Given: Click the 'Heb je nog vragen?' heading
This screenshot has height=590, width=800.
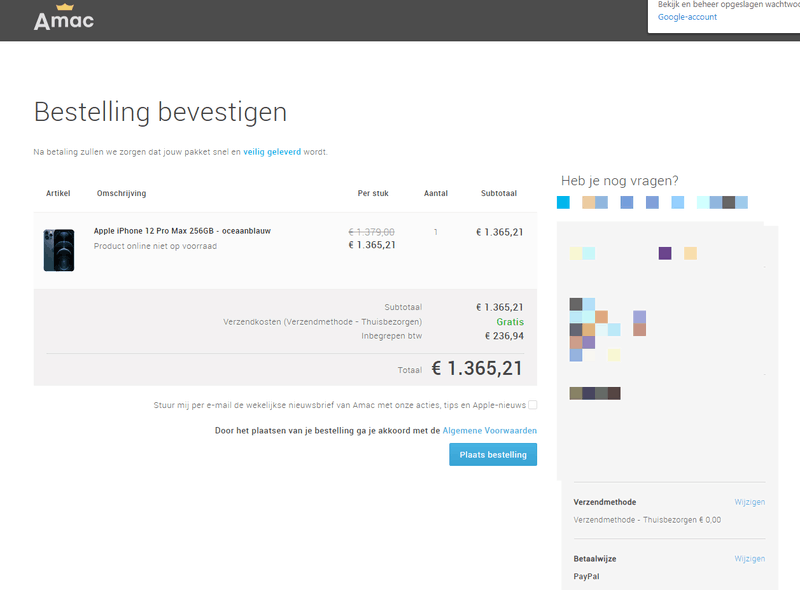Looking at the screenshot, I should (620, 181).
